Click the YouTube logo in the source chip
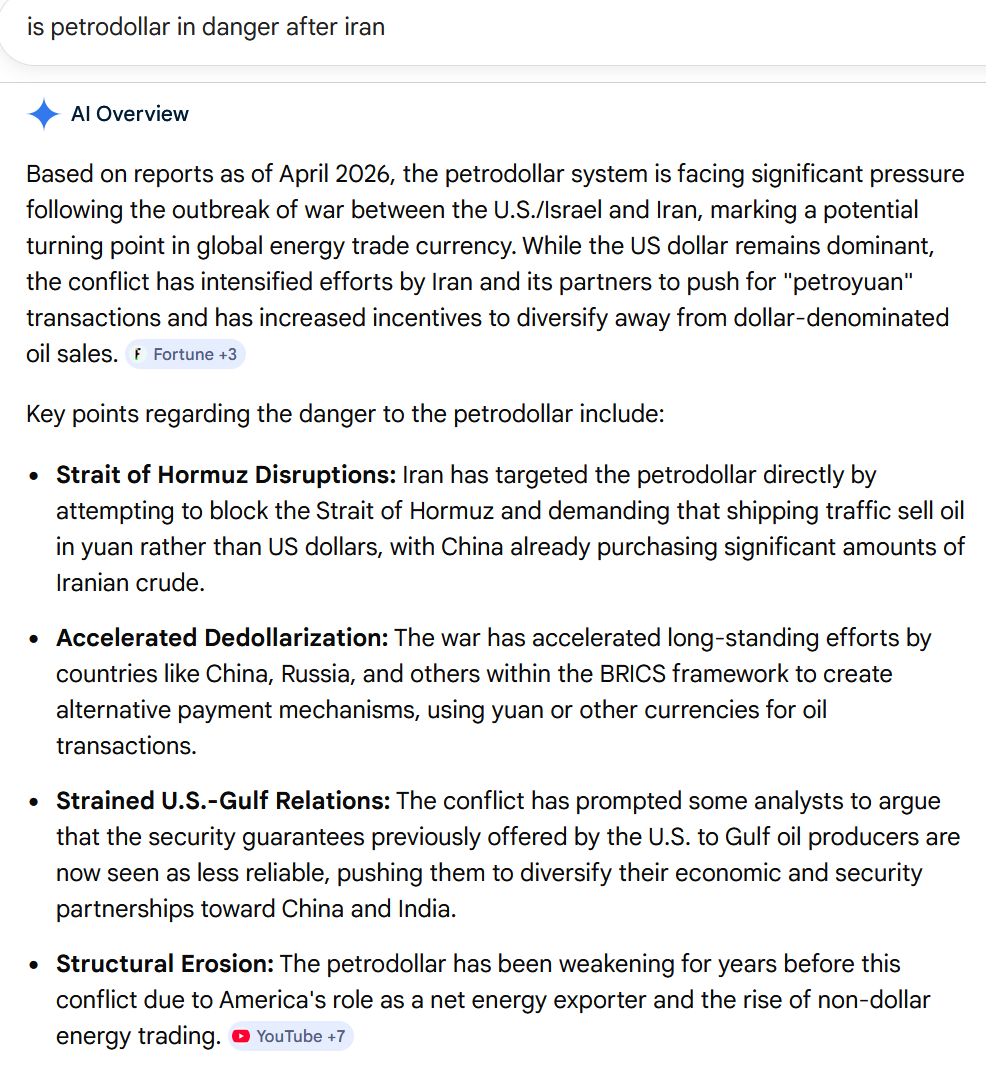The height and width of the screenshot is (1069, 986). pyautogui.click(x=241, y=1037)
